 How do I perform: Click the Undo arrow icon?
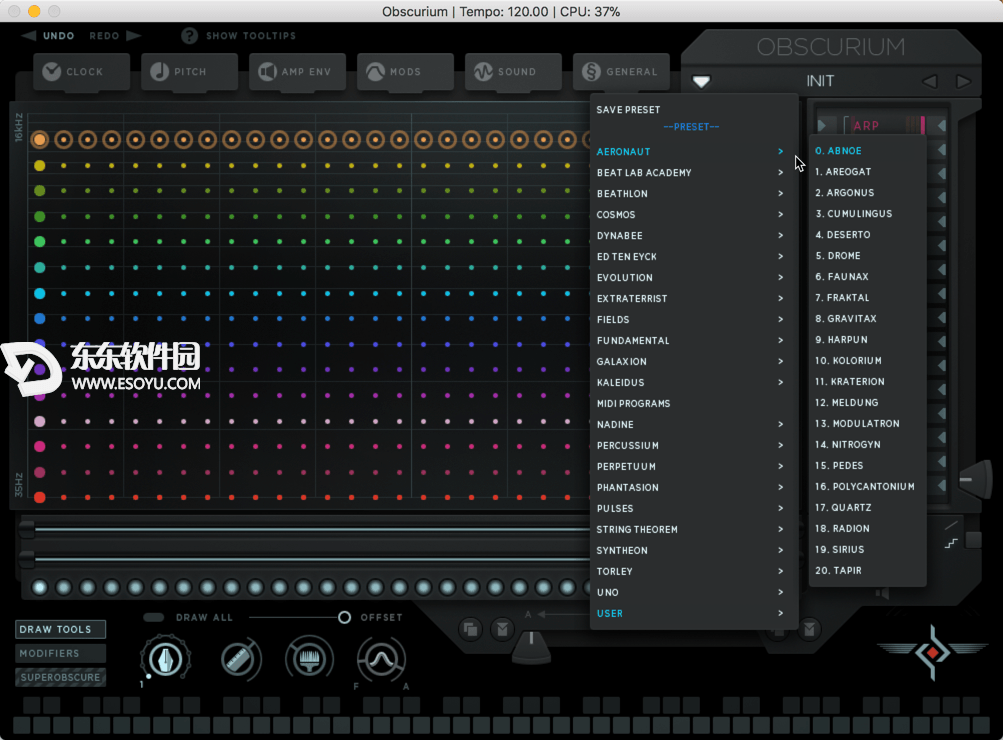pos(28,36)
